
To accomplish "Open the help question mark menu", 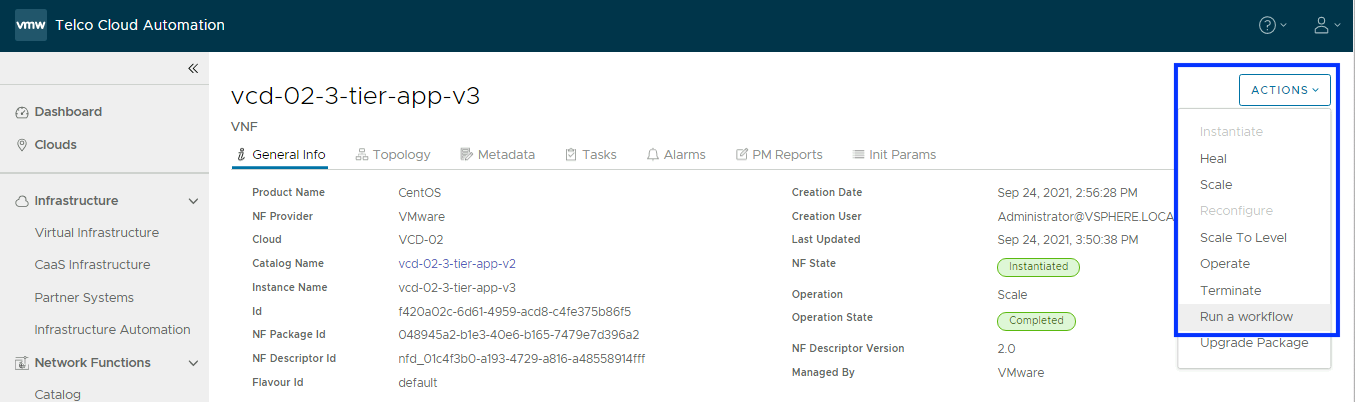I will (x=1267, y=25).
